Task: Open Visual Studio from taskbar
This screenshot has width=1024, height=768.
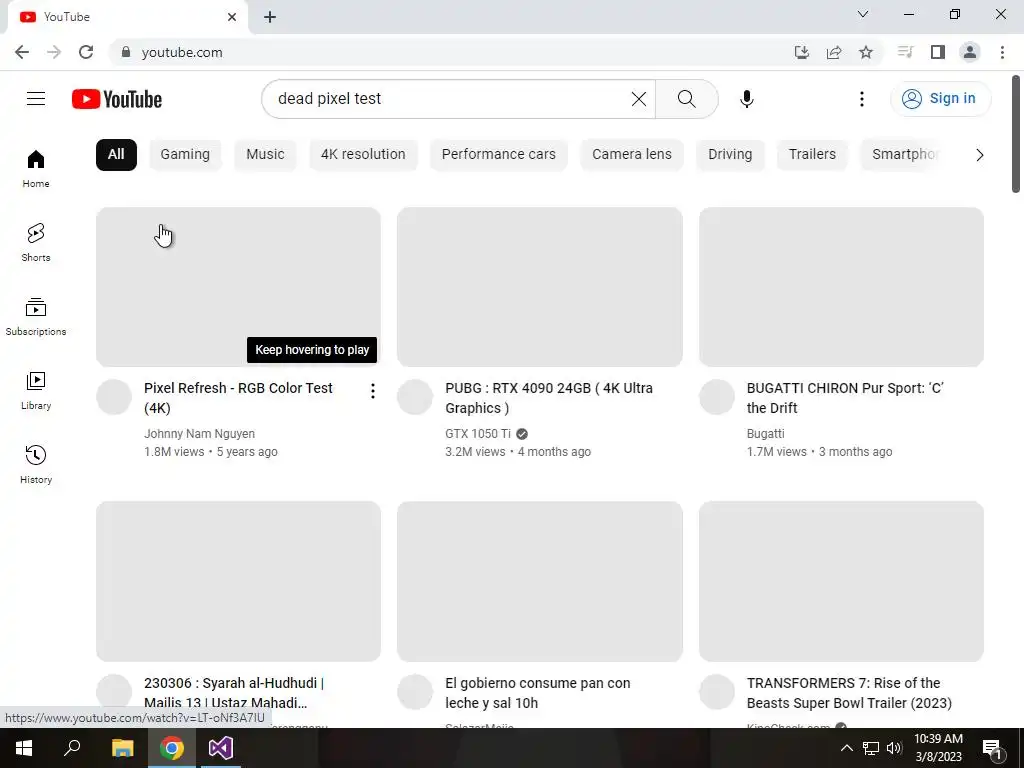Action: click(x=221, y=748)
